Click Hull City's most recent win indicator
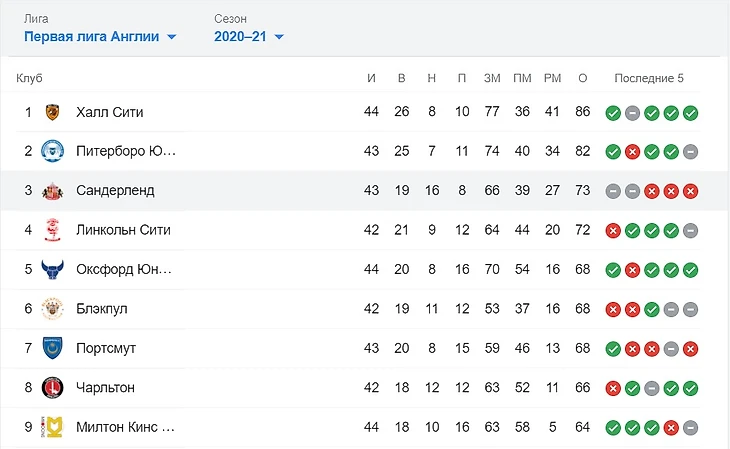 point(690,112)
